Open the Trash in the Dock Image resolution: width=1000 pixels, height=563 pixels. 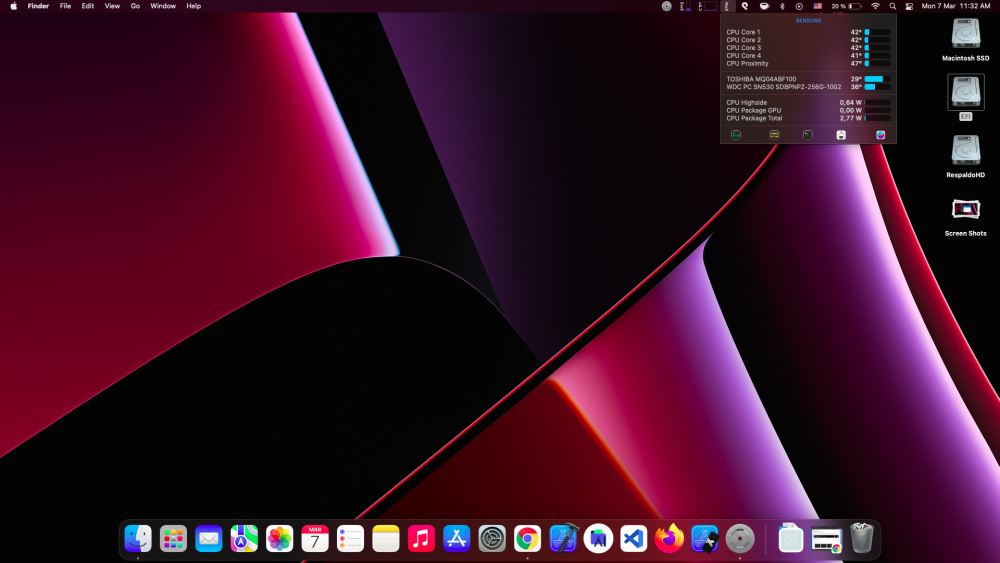click(x=862, y=538)
